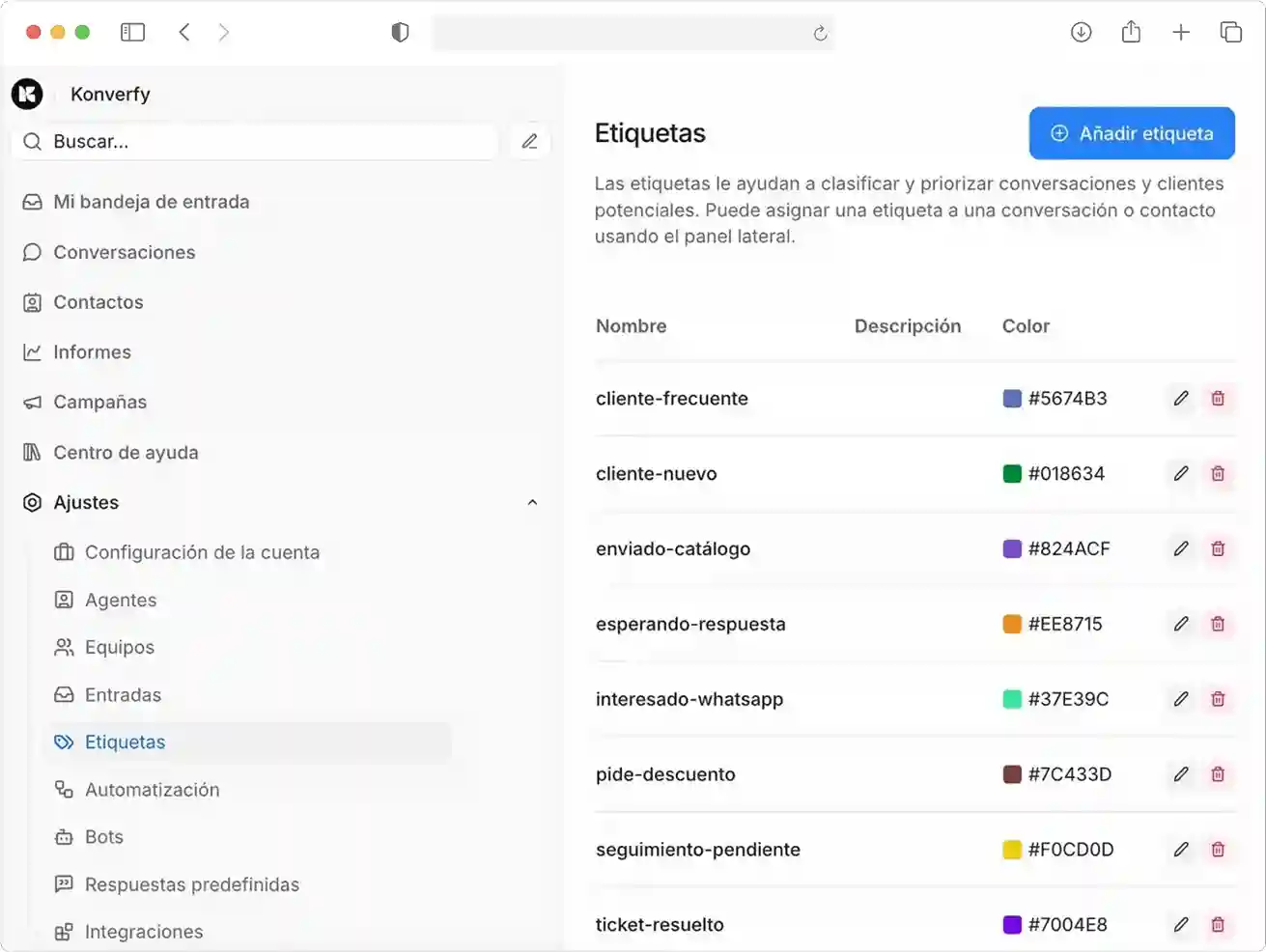Click the #824ACF purple color swatch
Viewport: 1266px width, 952px height.
point(1012,548)
